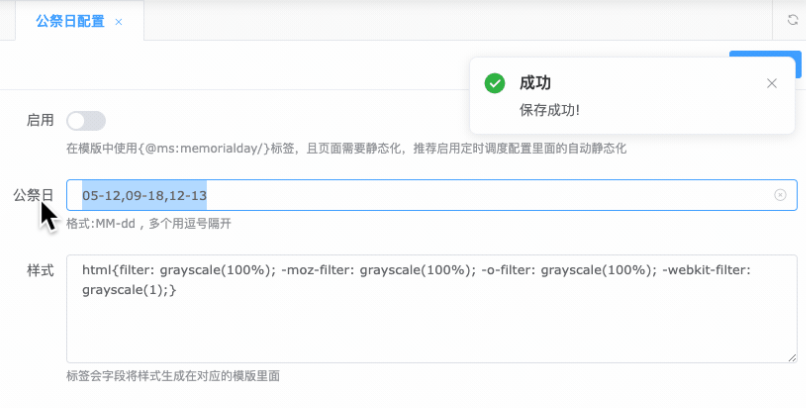Toggle the 启用 switch on
Screen dimensions: 806x408
tap(86, 121)
